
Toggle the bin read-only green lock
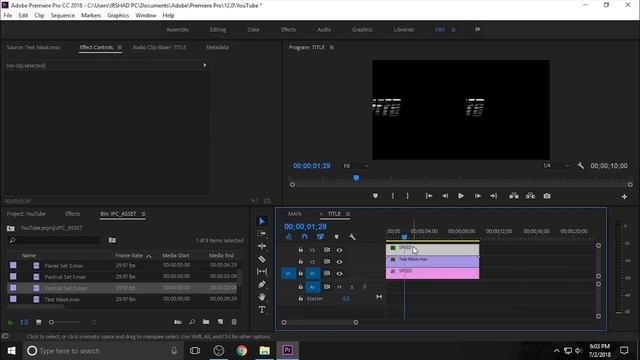point(11,322)
